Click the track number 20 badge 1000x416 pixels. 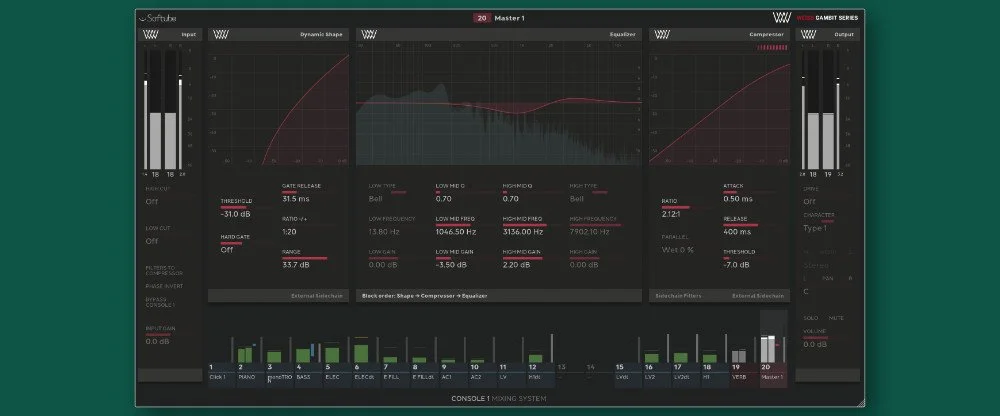482,18
